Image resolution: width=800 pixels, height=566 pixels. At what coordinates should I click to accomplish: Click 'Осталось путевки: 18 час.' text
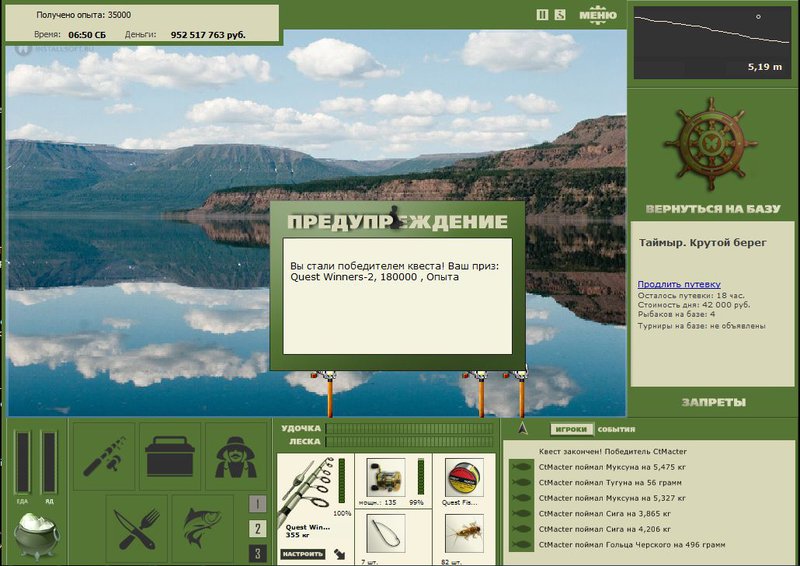pos(691,296)
